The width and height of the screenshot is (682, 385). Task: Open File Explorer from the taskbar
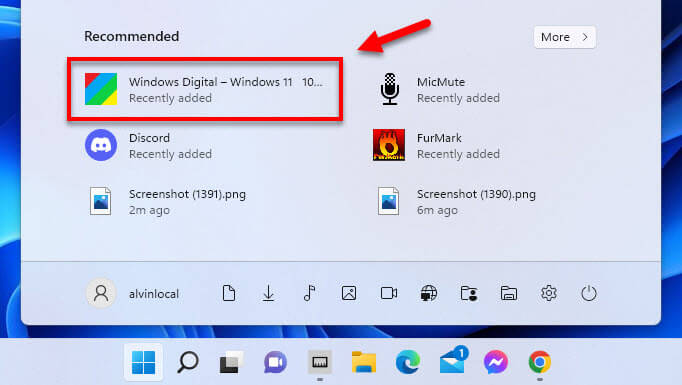pyautogui.click(x=364, y=362)
